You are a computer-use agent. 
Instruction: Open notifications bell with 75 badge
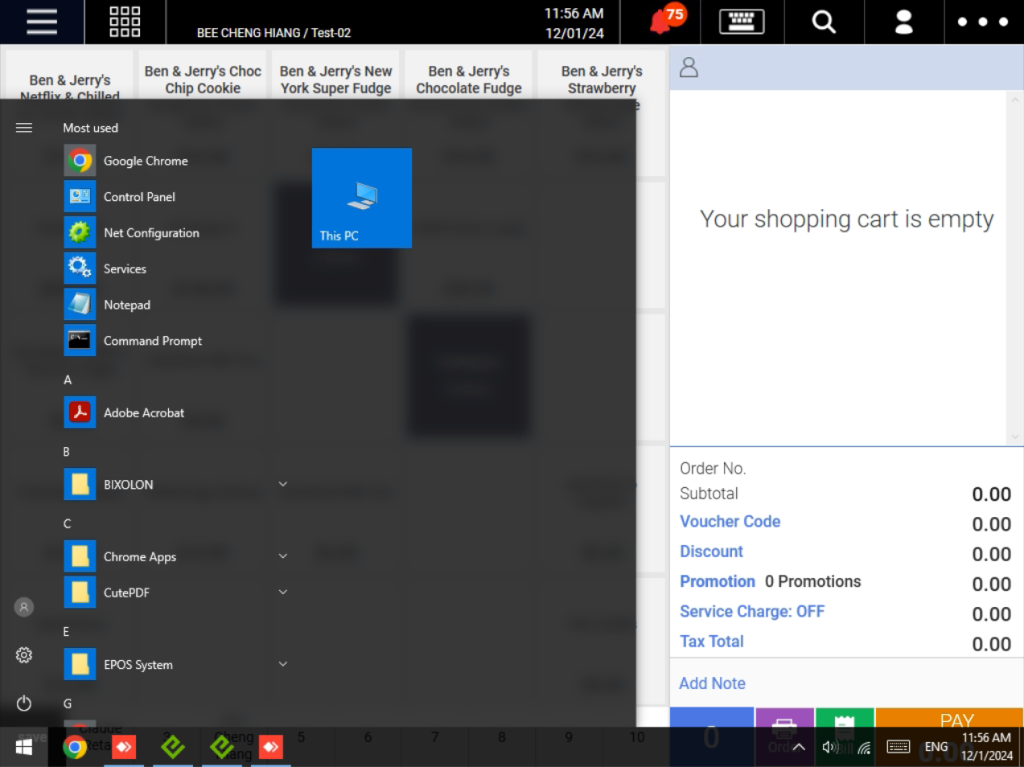pyautogui.click(x=663, y=21)
